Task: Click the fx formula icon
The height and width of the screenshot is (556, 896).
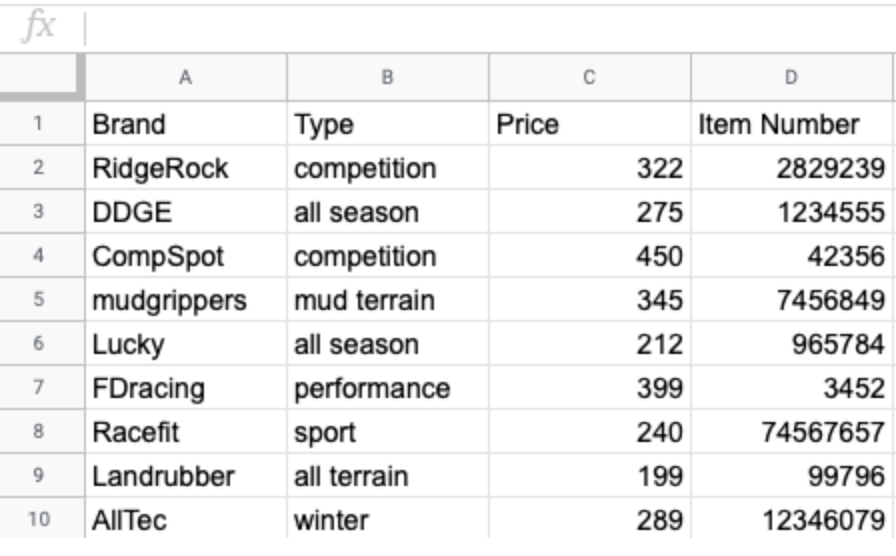Action: coord(39,27)
